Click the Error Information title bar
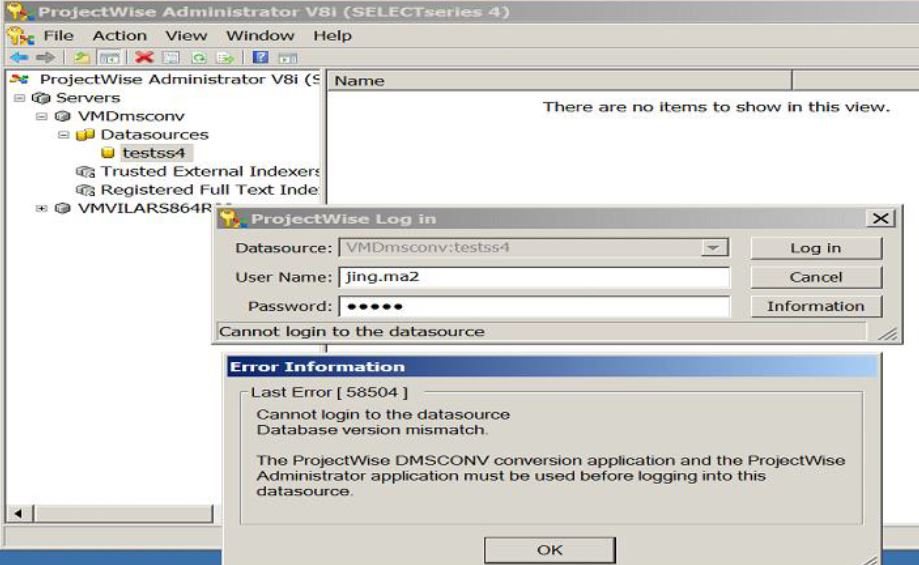Screen dimensions: 919x565 (552, 367)
